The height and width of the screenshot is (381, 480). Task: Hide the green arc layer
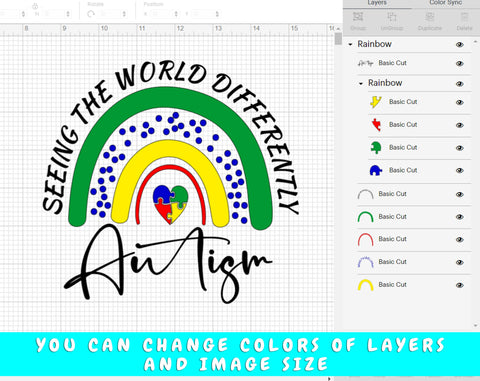(x=460, y=217)
